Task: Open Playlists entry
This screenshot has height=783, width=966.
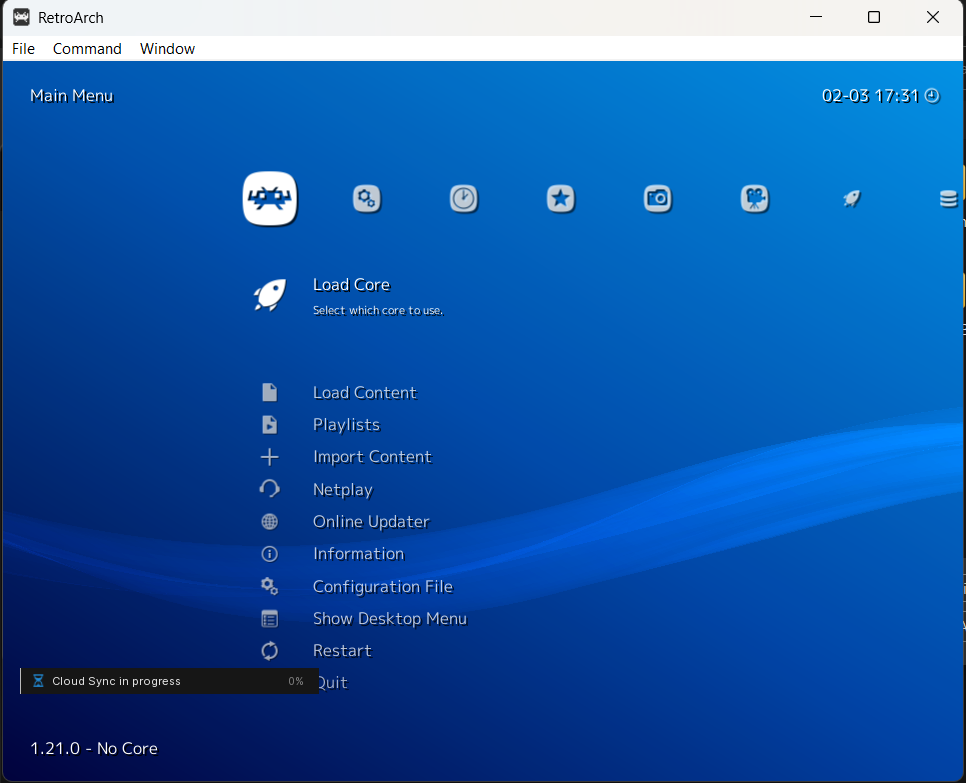Action: [346, 424]
